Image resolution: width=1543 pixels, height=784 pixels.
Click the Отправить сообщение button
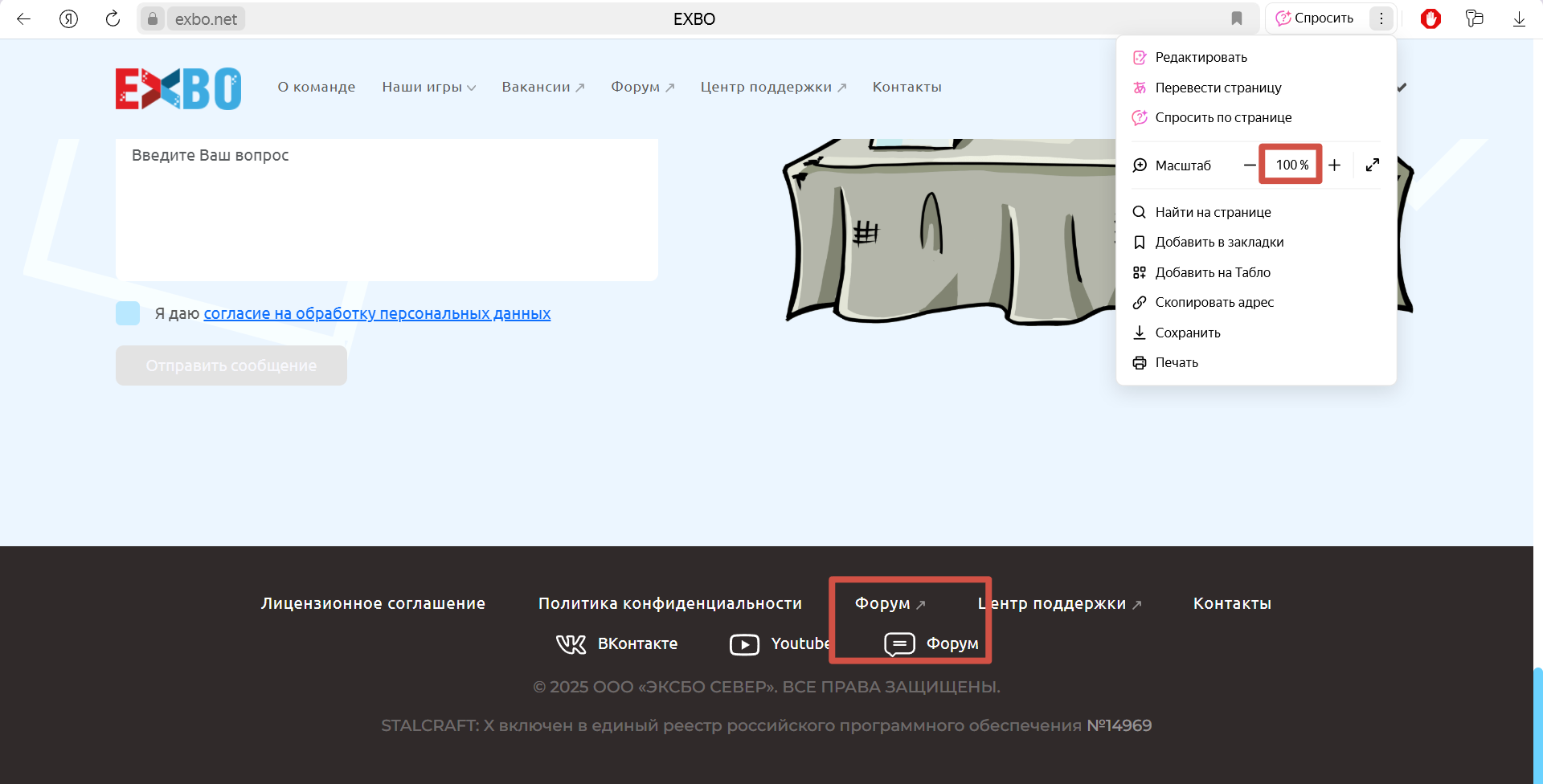coord(231,365)
